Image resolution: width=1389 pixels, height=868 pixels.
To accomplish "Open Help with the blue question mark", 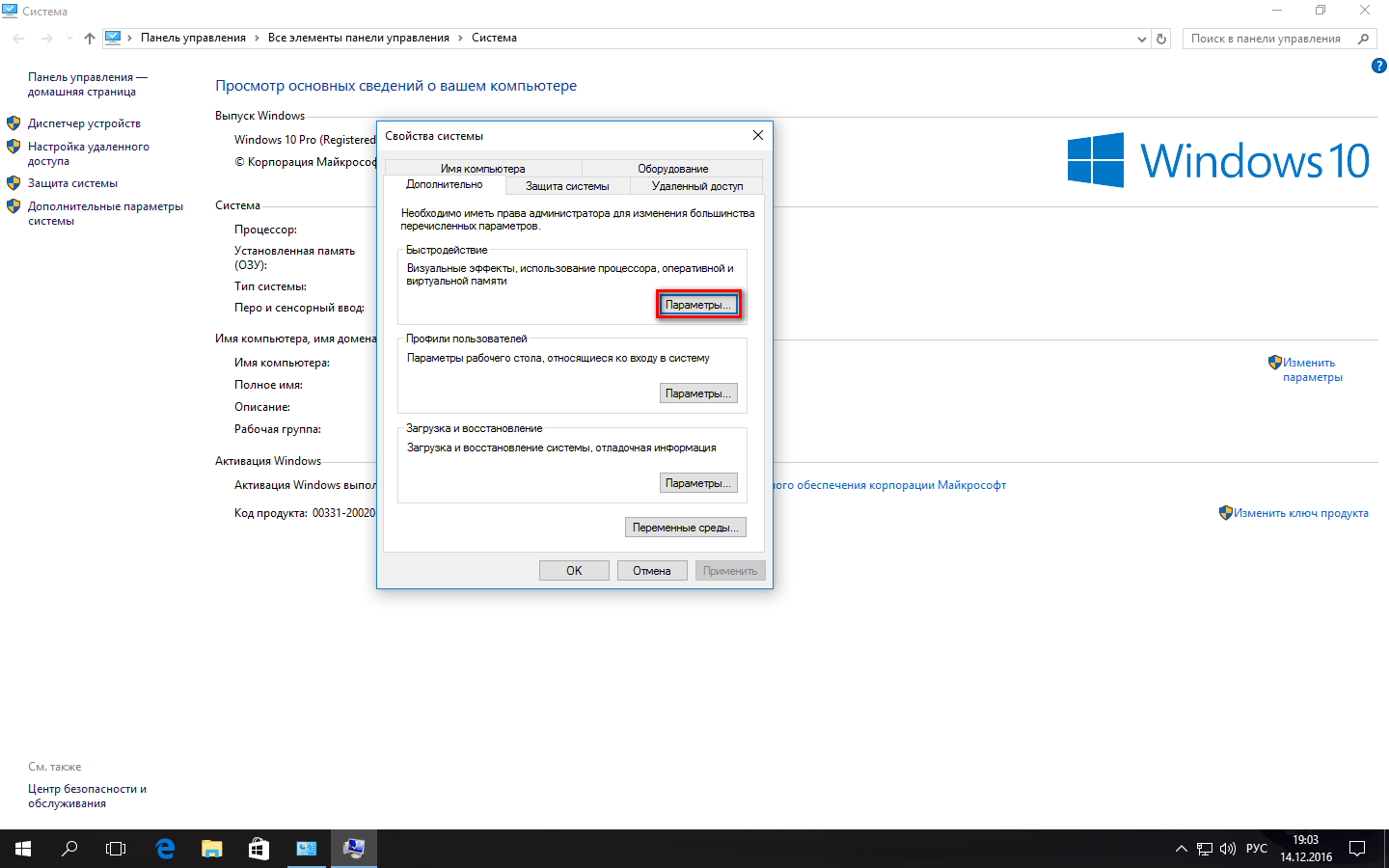I will 1378,66.
